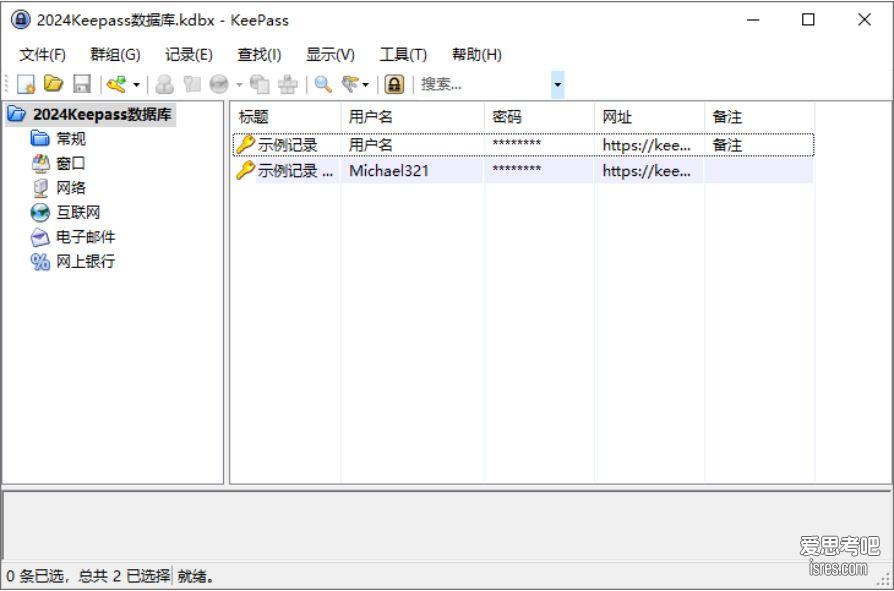
Task: Click the Copy password toolbar icon
Action: pyautogui.click(x=192, y=84)
